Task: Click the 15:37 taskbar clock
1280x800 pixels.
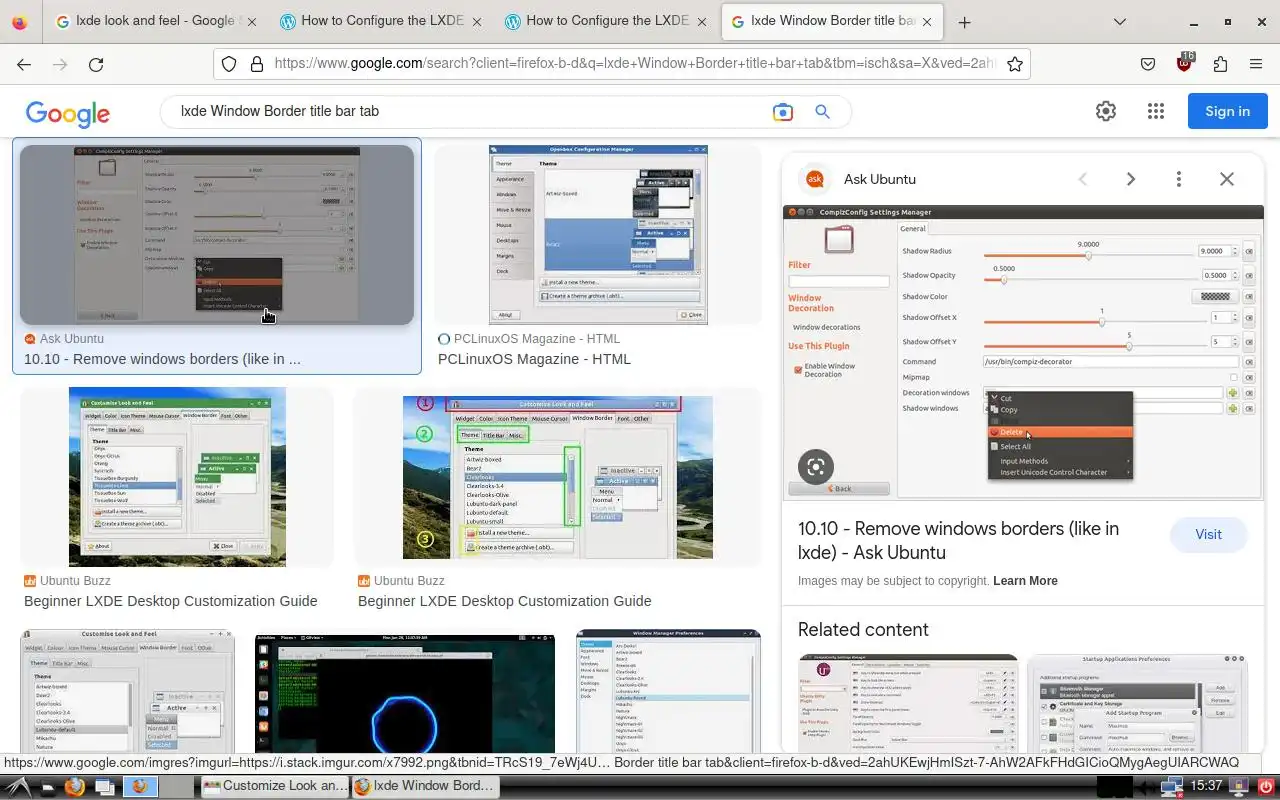Action: point(1207,786)
